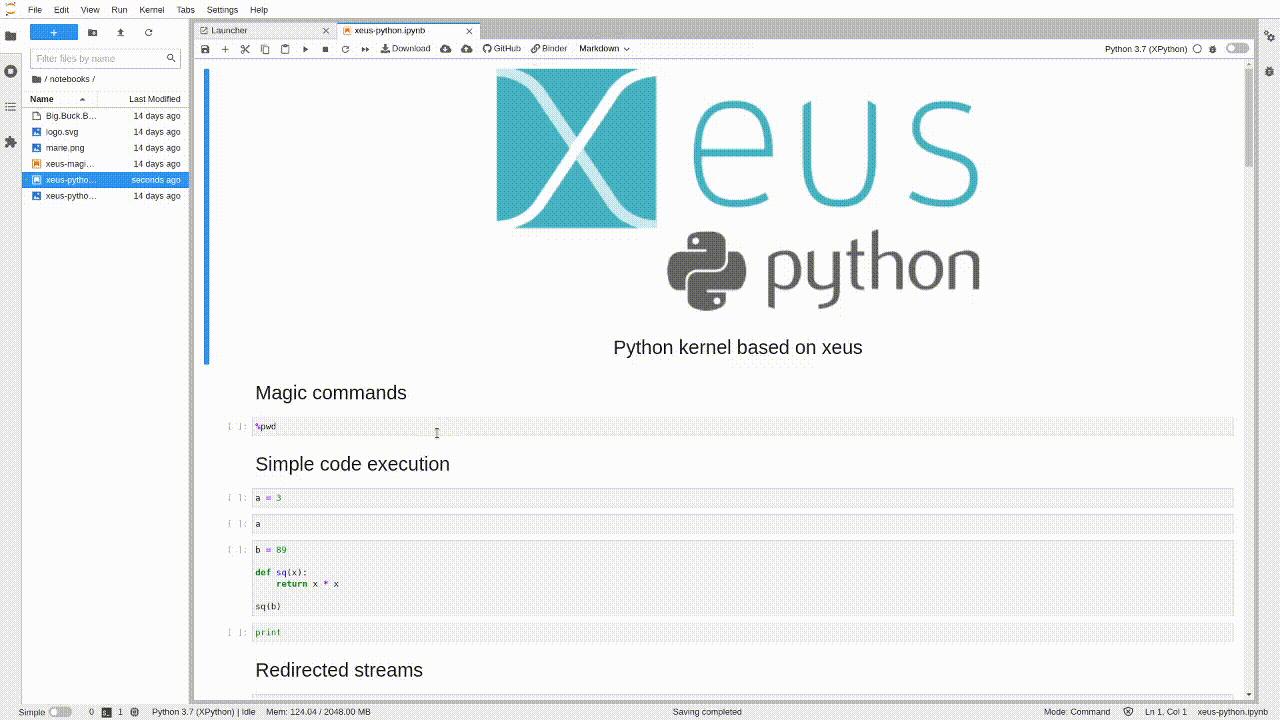Click the Upload Files icon
The width and height of the screenshot is (1280, 720).
(x=121, y=32)
